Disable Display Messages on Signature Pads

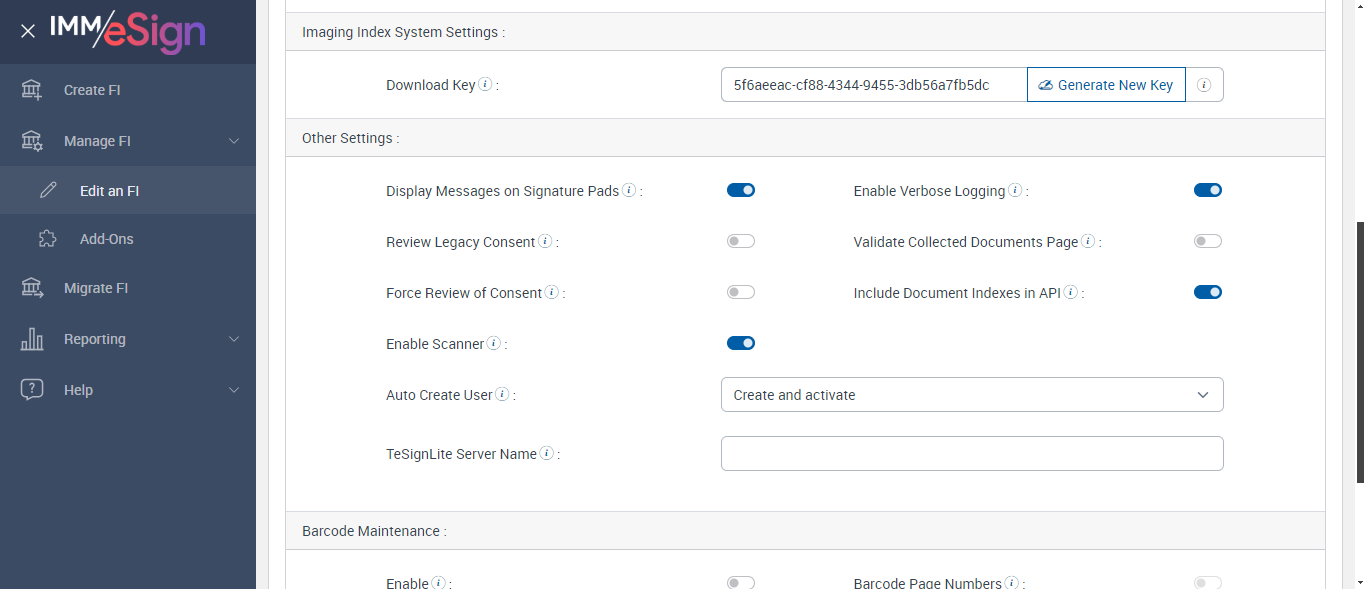(741, 190)
